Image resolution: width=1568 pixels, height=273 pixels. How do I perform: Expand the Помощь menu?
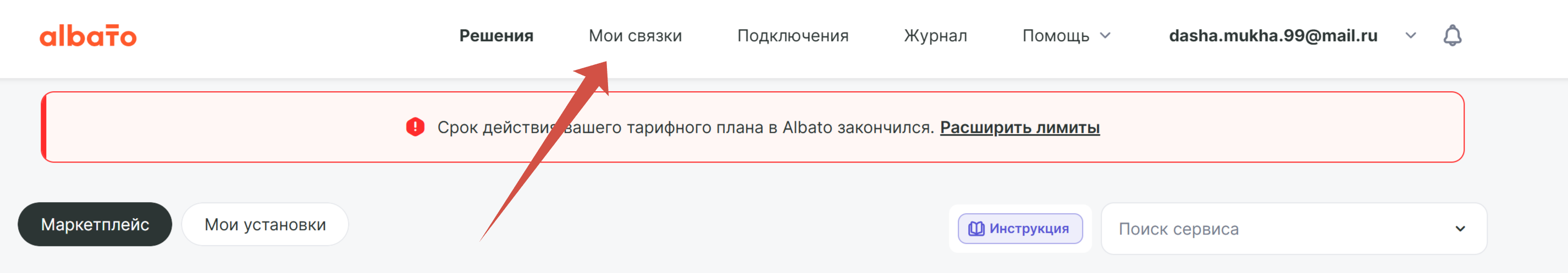[x=1056, y=36]
